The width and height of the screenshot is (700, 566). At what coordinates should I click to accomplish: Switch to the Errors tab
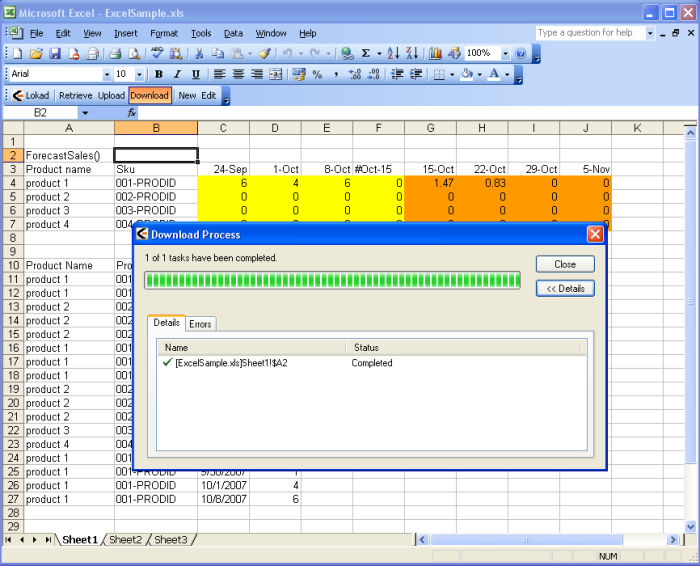[200, 324]
